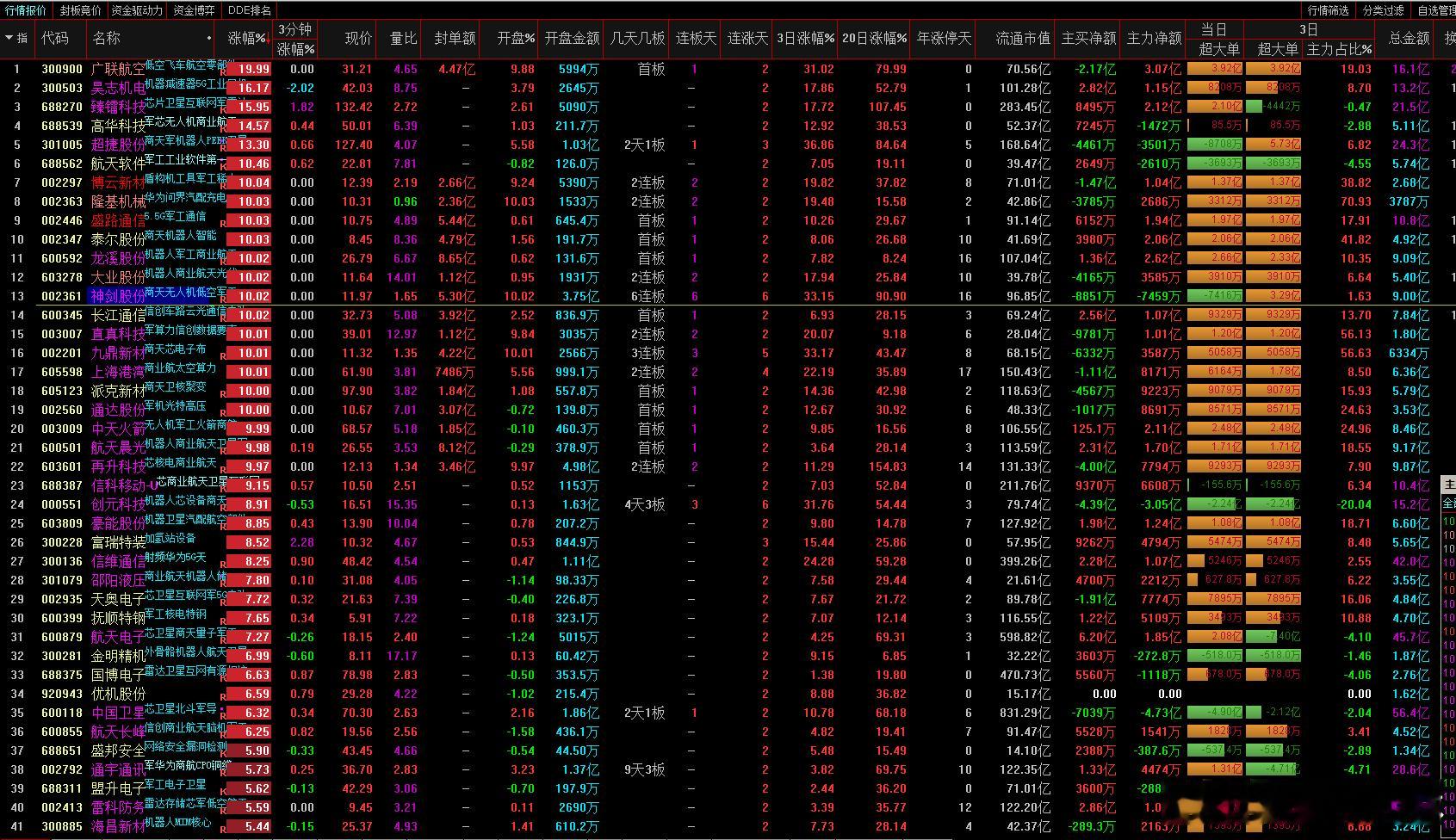The height and width of the screenshot is (840, 1456).
Task: Click stock code 920943
Action: point(62,694)
